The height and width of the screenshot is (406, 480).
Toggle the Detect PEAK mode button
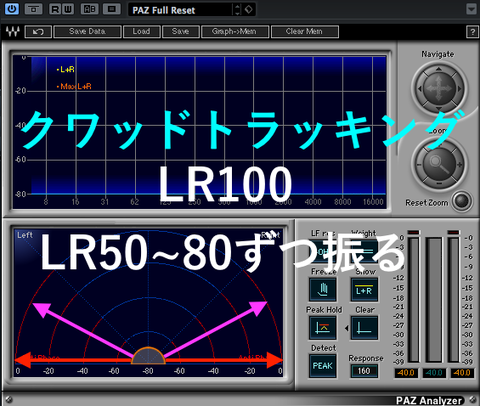pos(323,366)
